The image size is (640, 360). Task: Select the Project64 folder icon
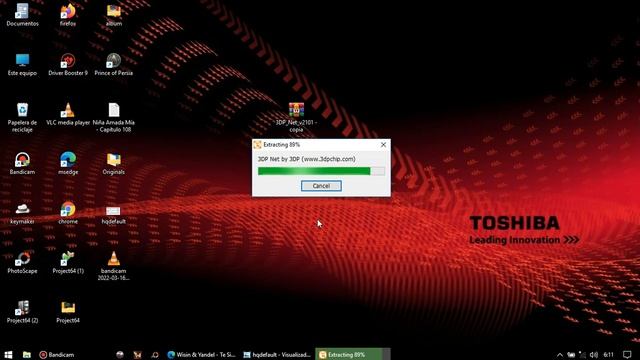[68, 312]
